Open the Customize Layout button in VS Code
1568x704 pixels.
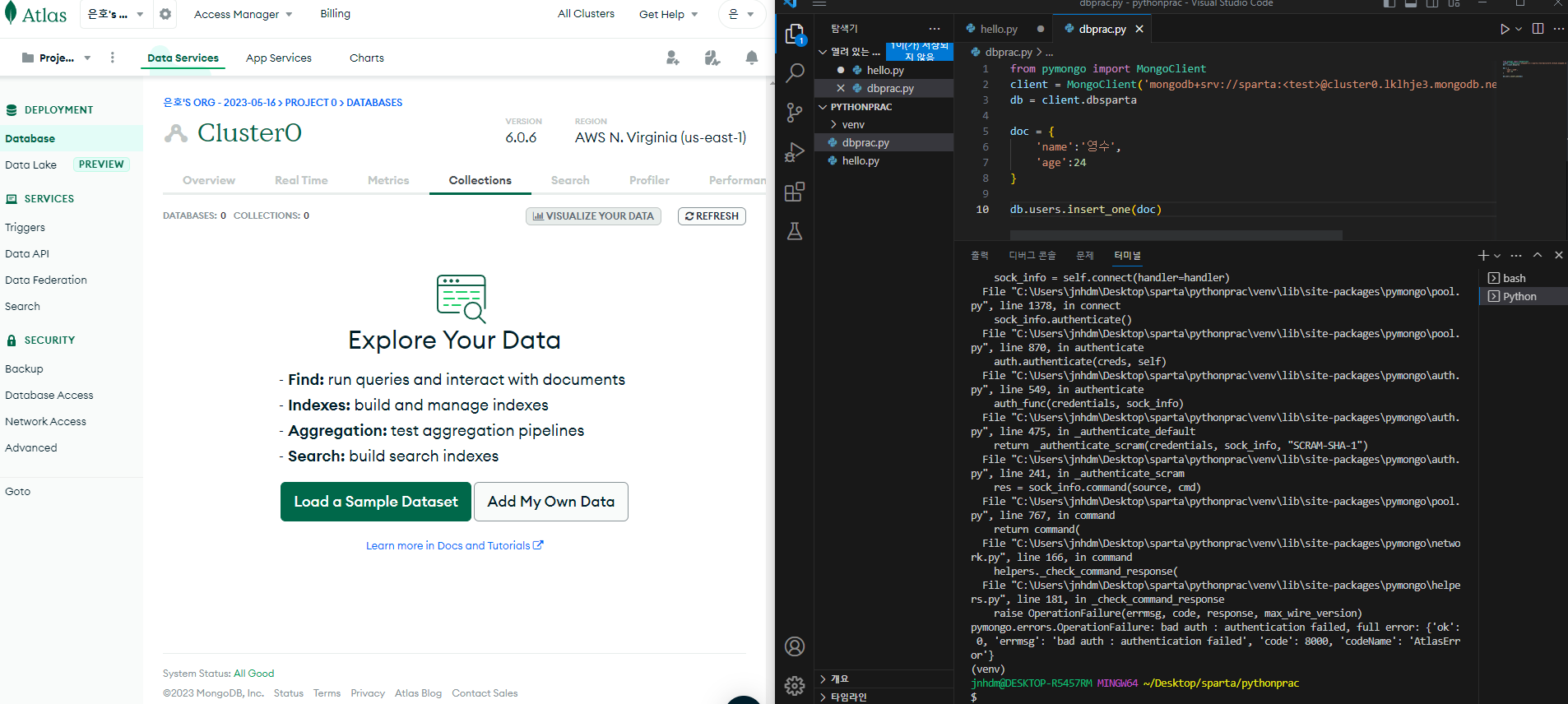(1454, 3)
